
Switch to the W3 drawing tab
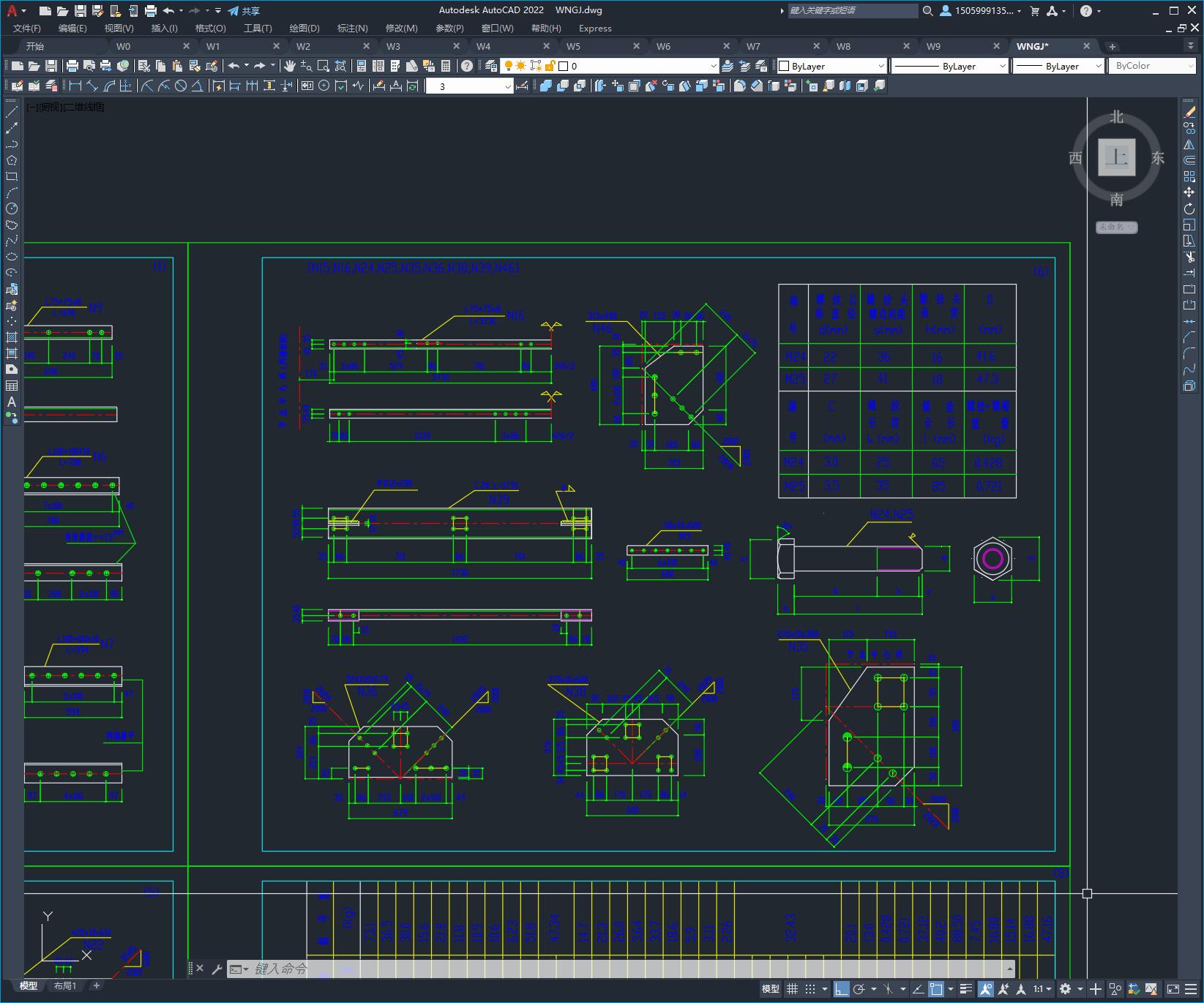[393, 46]
